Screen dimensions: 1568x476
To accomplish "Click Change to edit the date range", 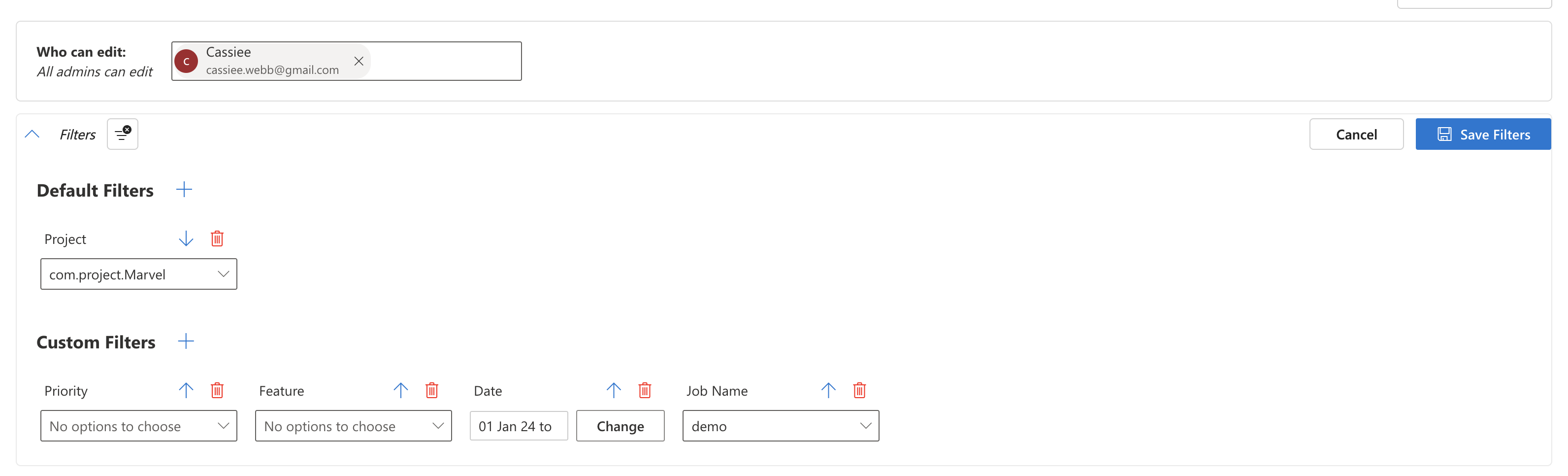I will coord(621,426).
